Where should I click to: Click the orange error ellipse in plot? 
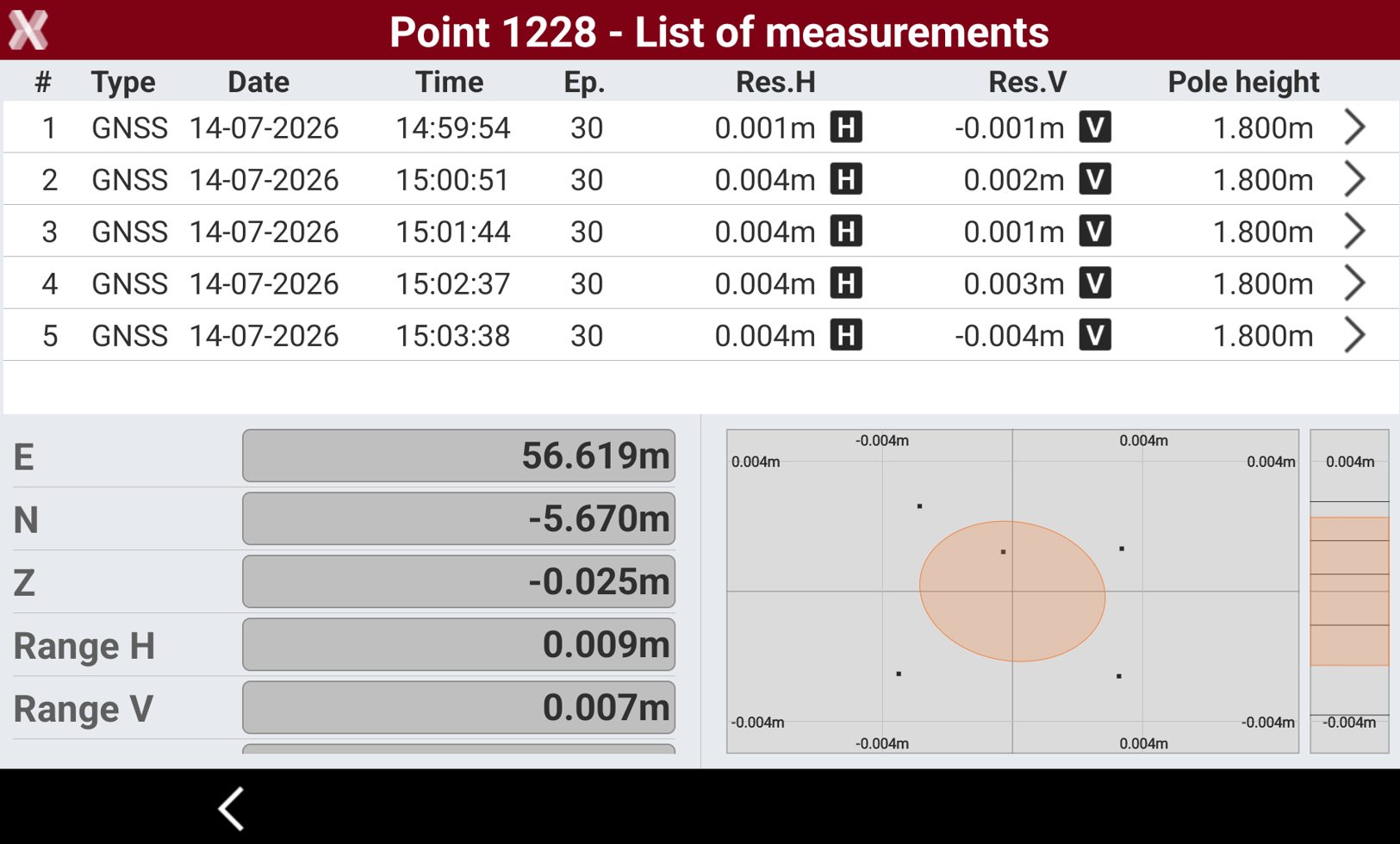point(1012,592)
